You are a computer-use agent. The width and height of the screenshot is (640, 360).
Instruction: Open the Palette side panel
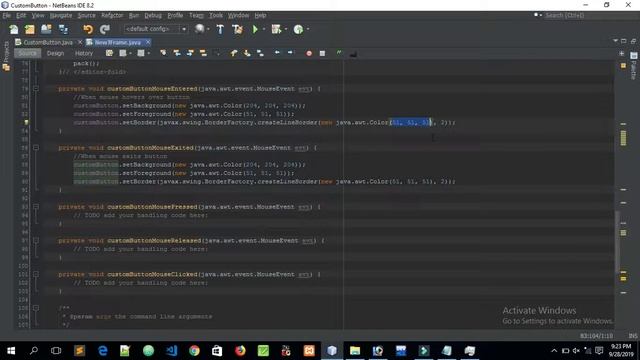coord(633,65)
